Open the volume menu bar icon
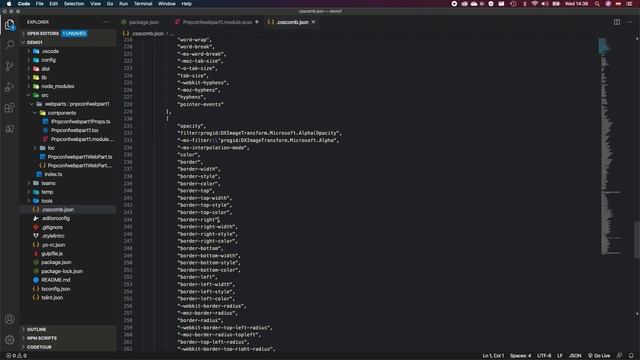Screen dimensions: 640x360 pyautogui.click(x=545, y=4)
